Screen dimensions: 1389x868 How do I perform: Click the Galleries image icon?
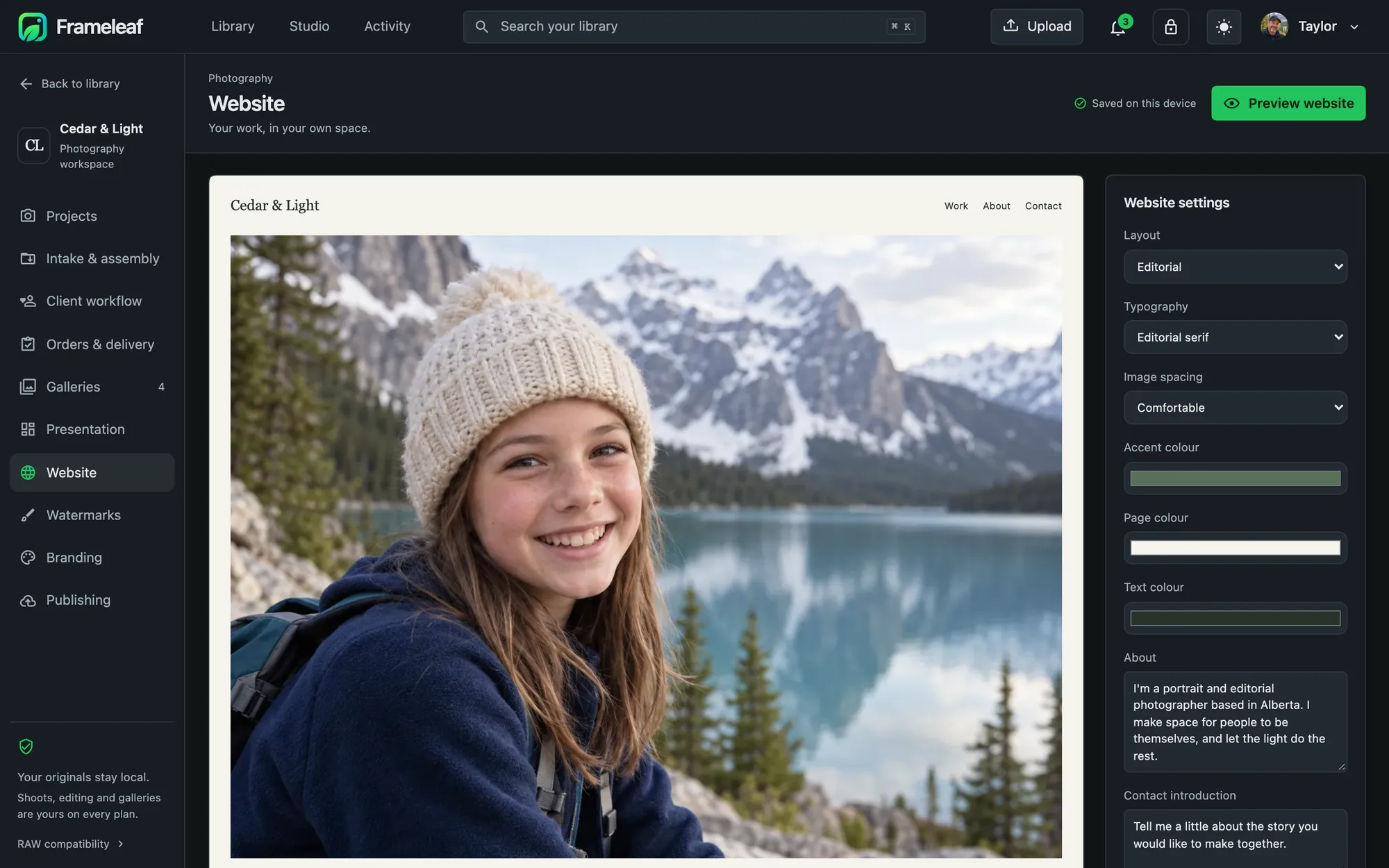[x=28, y=387]
